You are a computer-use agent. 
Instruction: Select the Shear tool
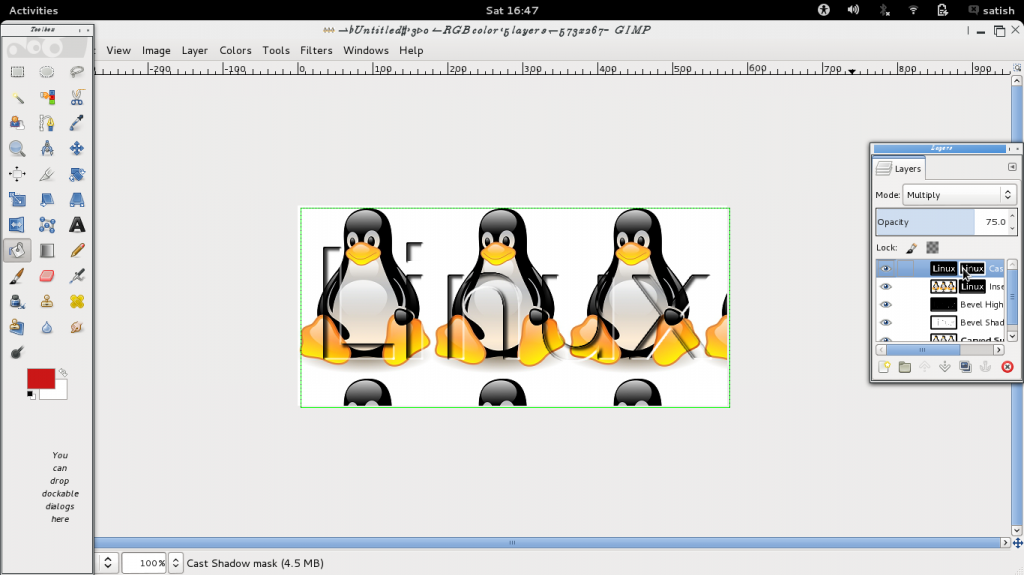pos(46,199)
